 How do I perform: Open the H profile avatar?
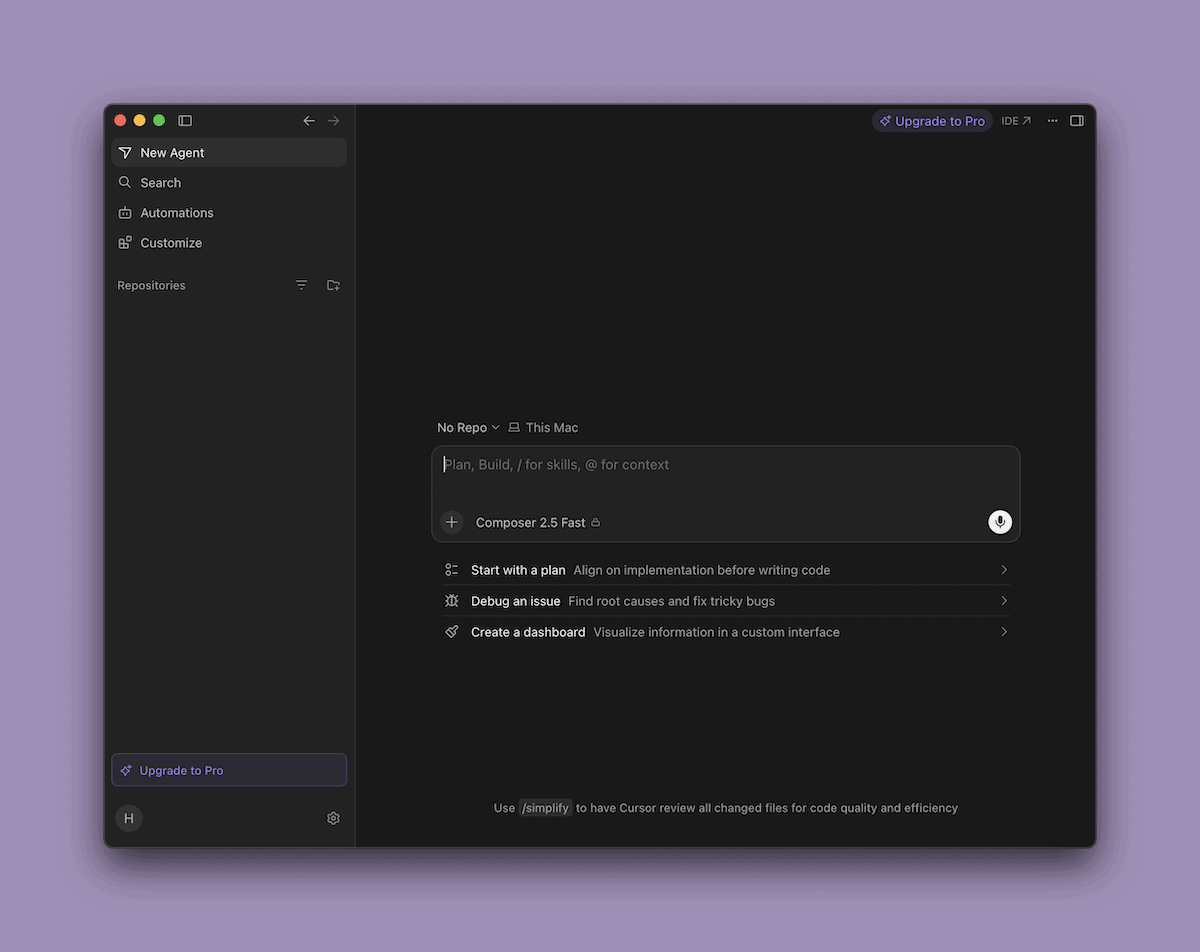tap(129, 818)
